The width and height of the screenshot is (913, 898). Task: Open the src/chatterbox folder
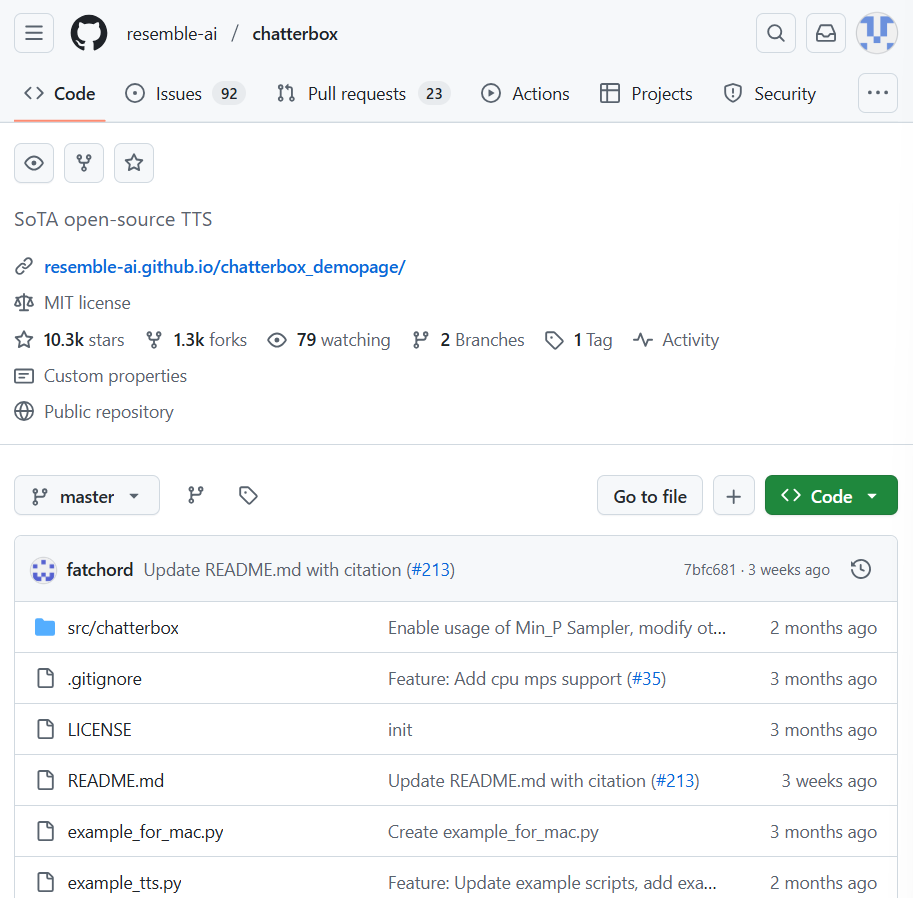[123, 628]
